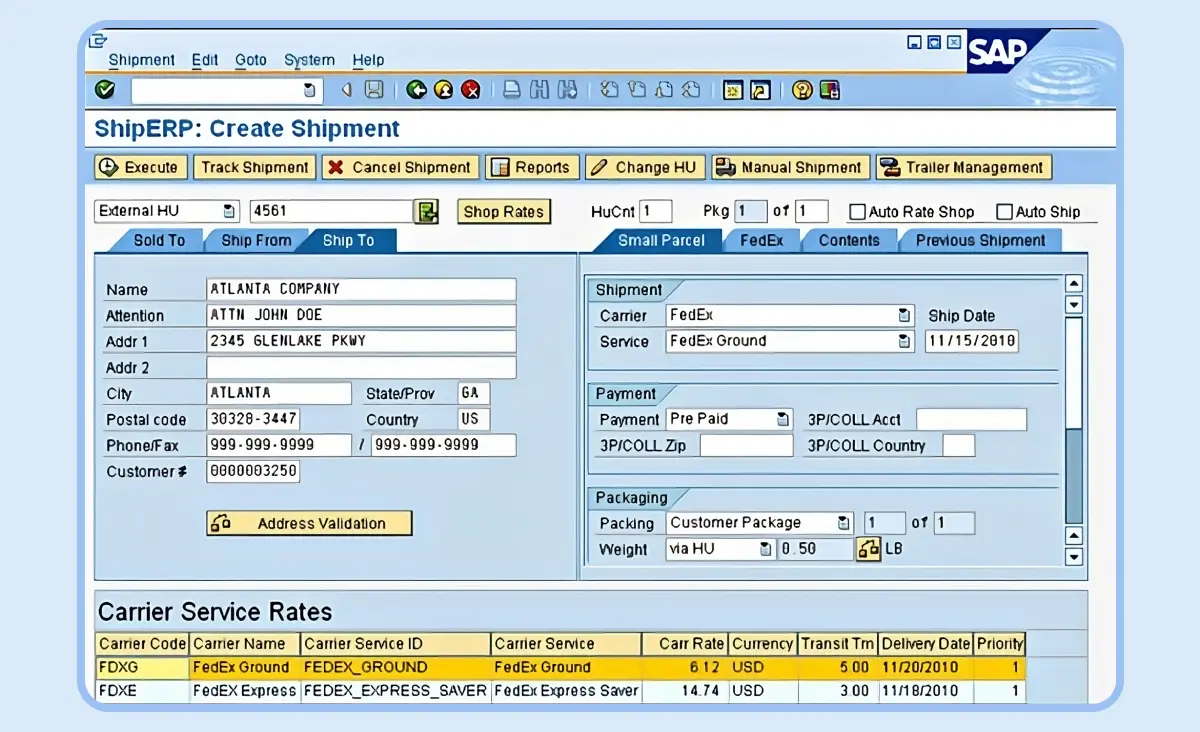Click the Ship Date field 11/15/2010

pyautogui.click(x=972, y=341)
